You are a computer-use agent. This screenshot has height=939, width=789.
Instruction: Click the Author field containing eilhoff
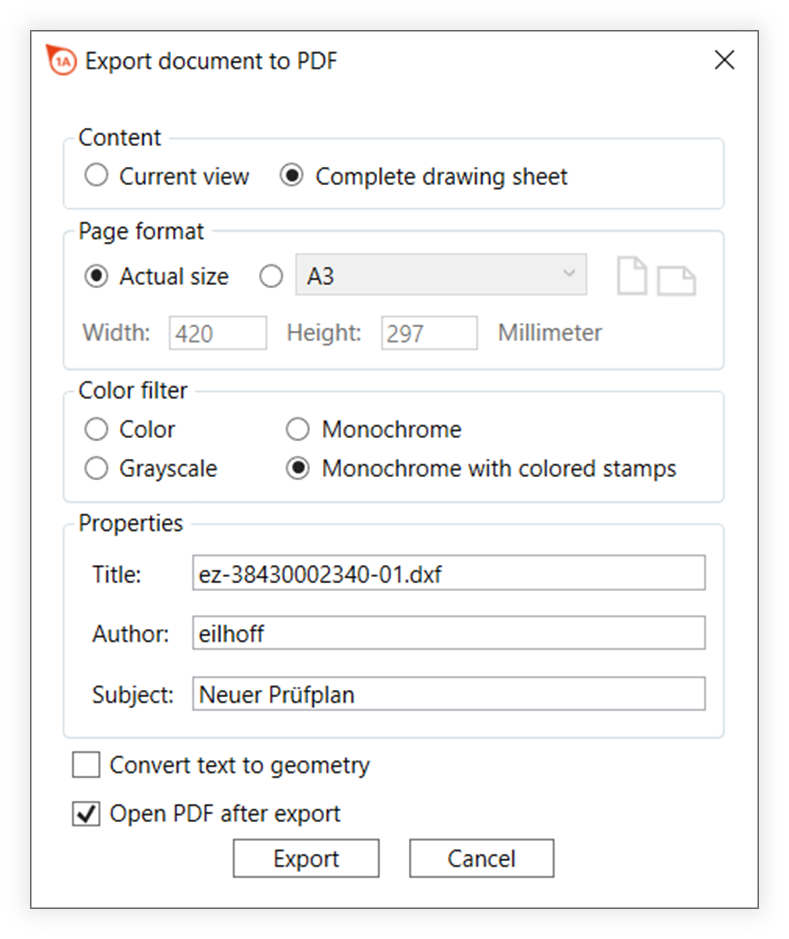[x=448, y=633]
